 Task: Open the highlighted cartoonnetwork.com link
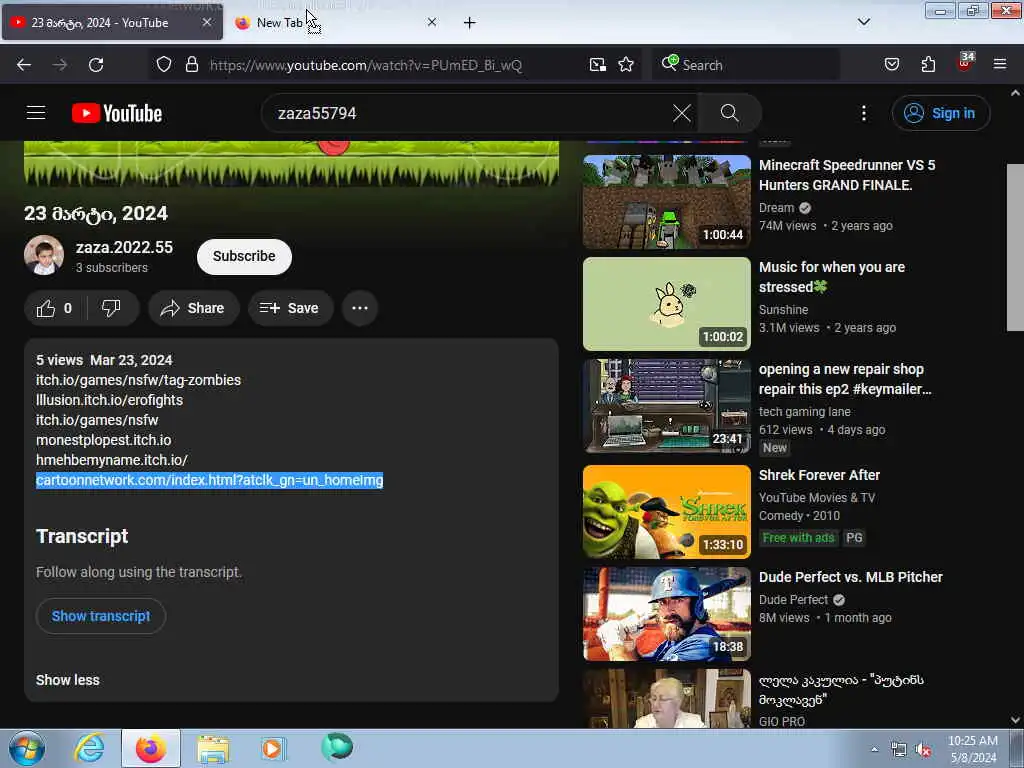point(209,480)
